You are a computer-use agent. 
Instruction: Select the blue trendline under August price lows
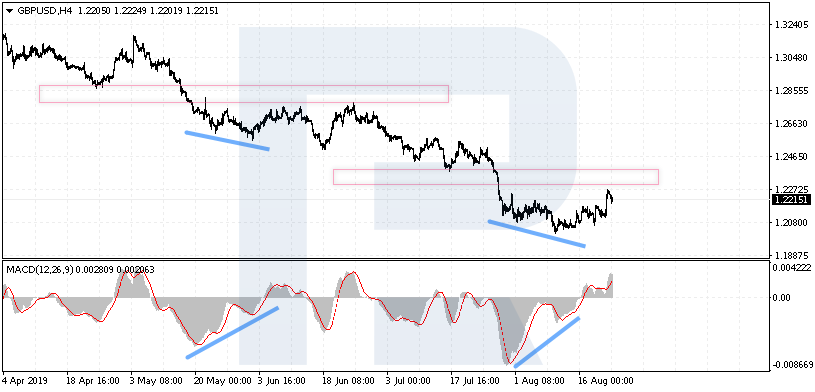(536, 233)
